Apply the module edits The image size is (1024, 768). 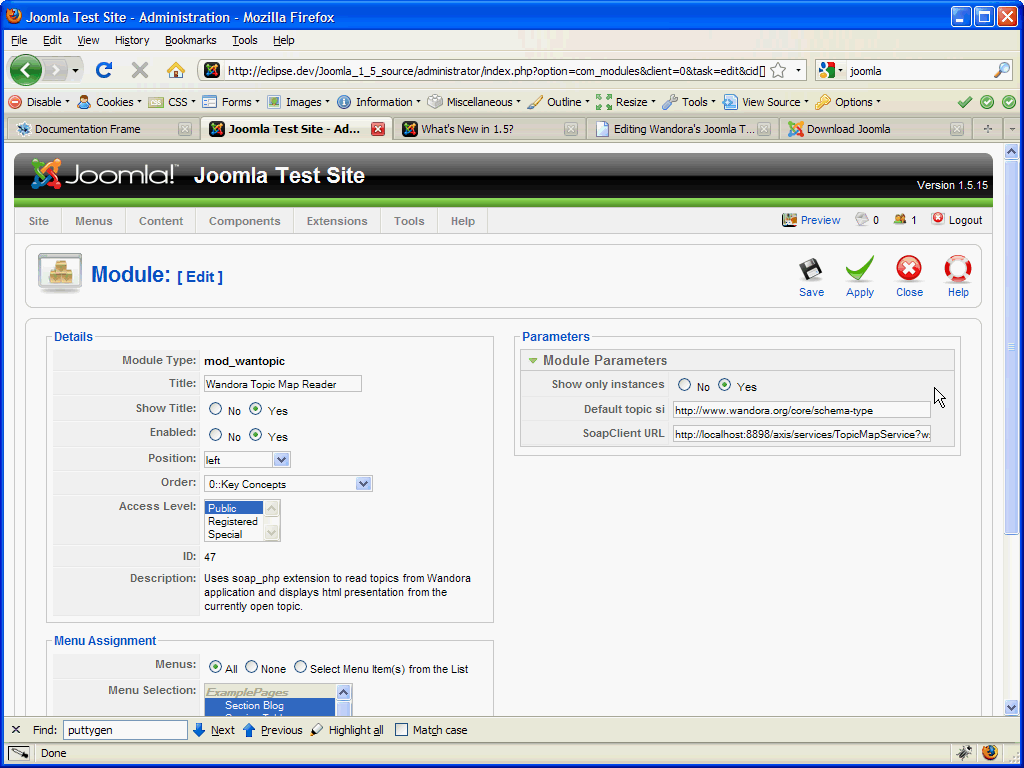tap(859, 276)
